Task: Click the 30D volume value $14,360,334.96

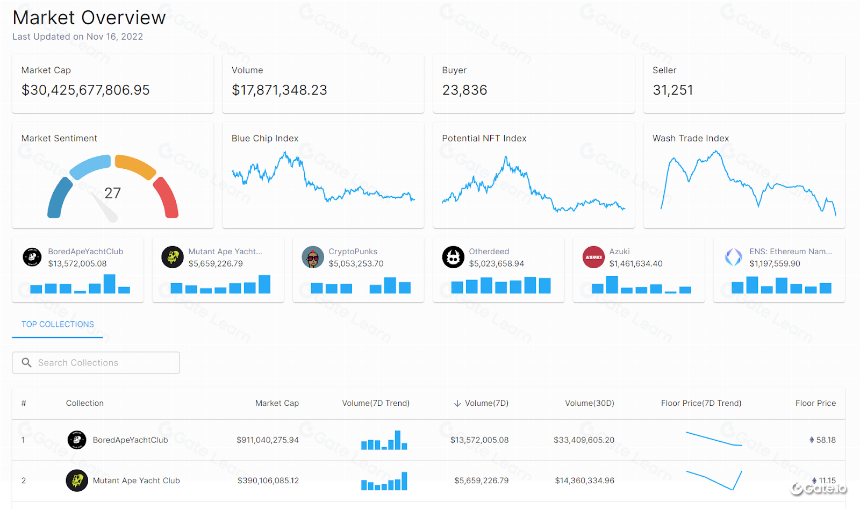Action: [585, 480]
